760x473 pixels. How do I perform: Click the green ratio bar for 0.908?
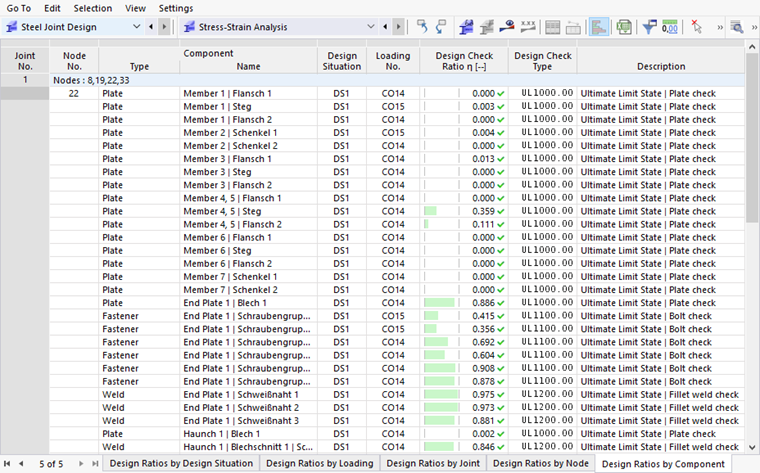(x=440, y=368)
